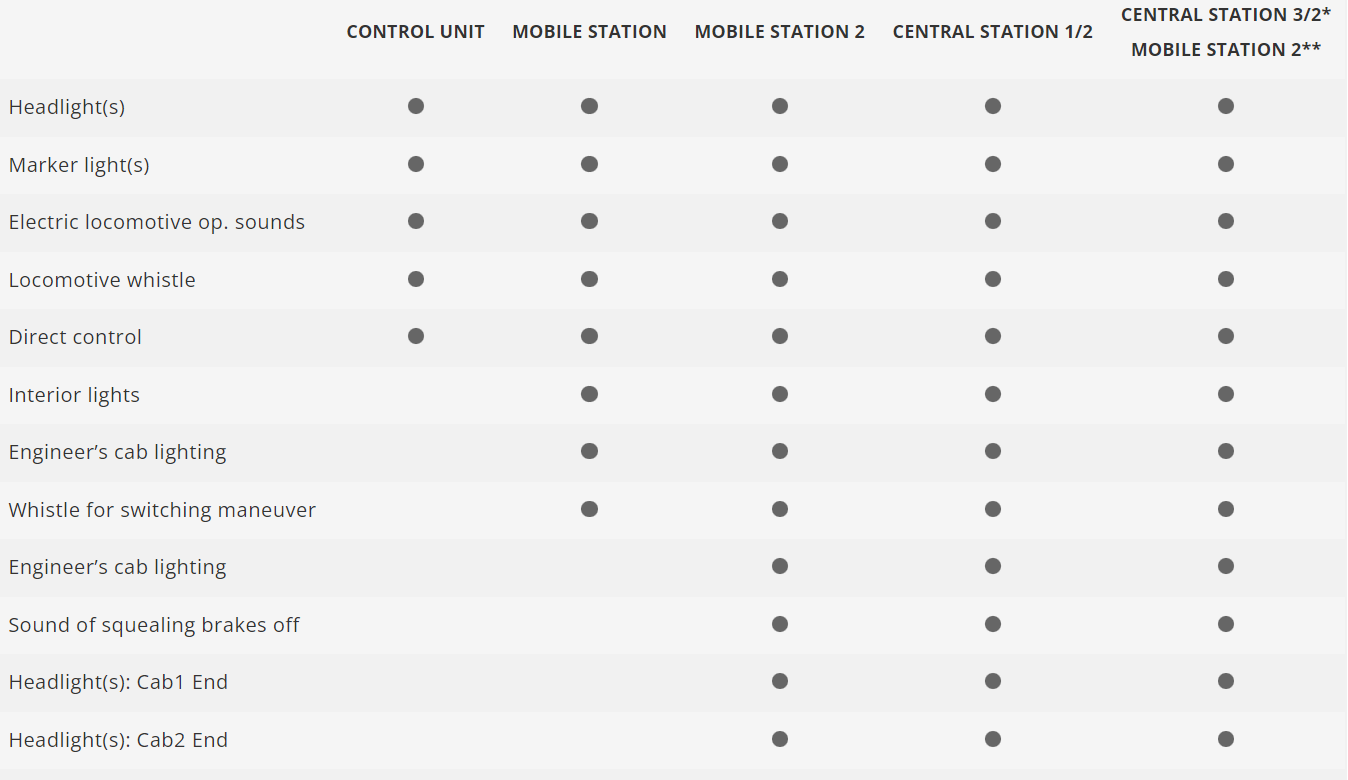The height and width of the screenshot is (780, 1348).
Task: Click Locomotive whistle dot under Mobile Station
Action: tap(589, 279)
